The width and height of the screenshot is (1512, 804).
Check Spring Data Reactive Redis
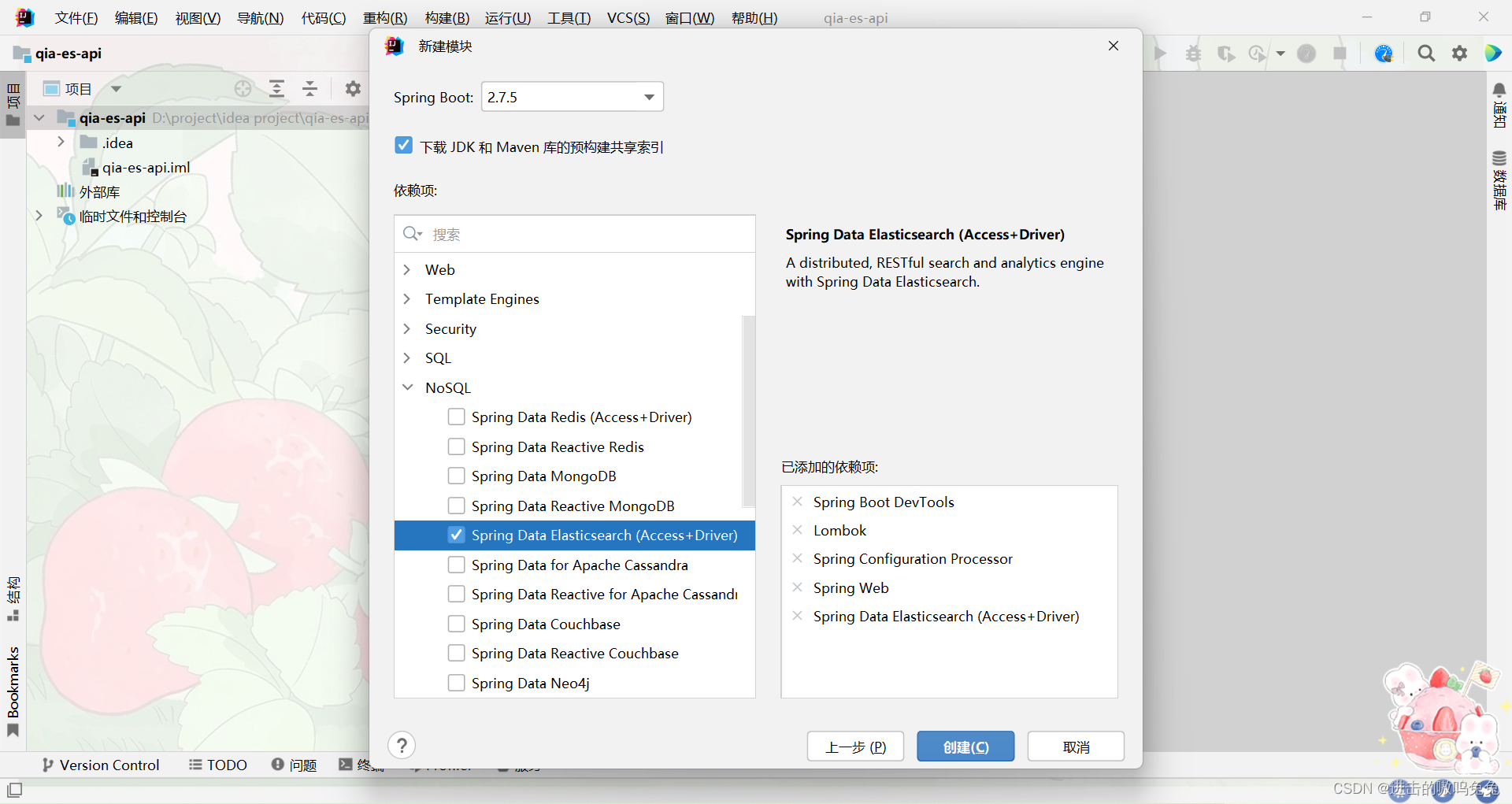click(x=456, y=446)
